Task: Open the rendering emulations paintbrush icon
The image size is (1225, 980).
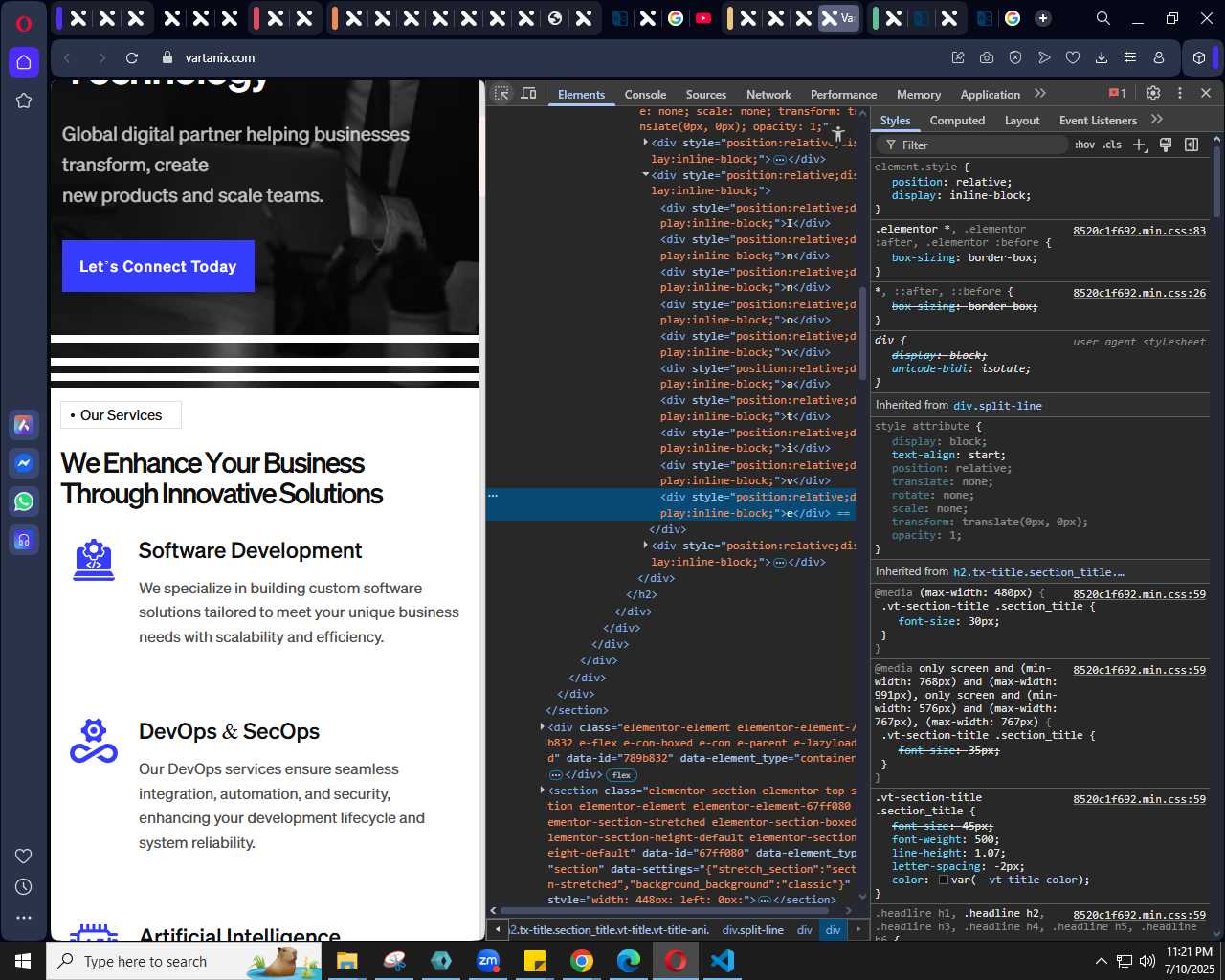Action: [x=1166, y=145]
